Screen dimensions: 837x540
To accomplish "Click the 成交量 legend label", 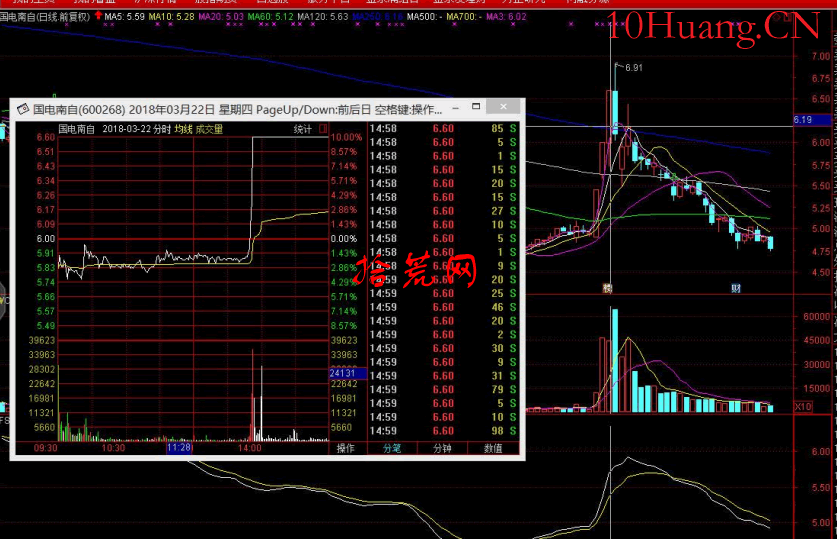I will coord(209,129).
